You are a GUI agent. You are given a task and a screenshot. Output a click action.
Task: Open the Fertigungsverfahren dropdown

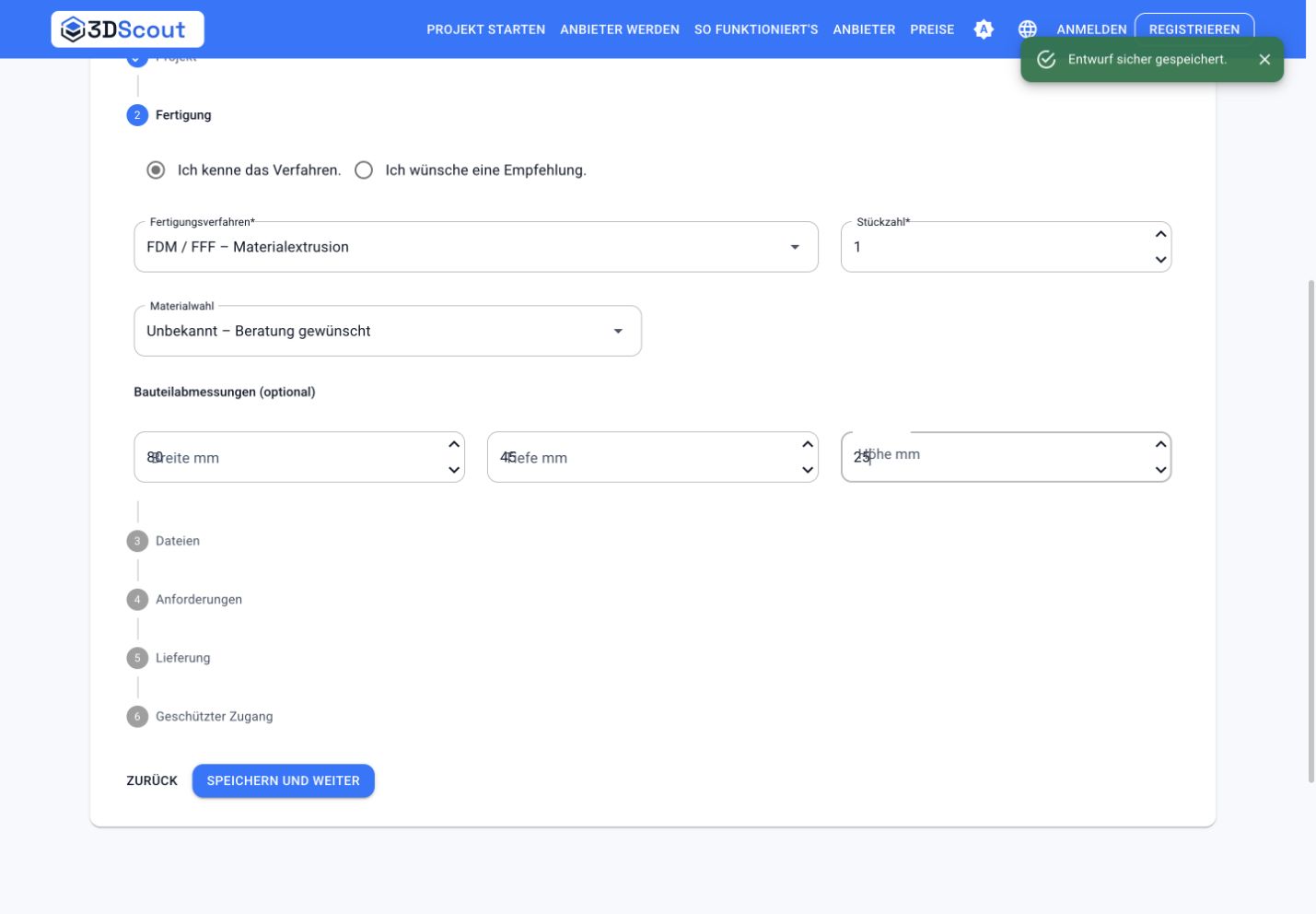pos(476,247)
